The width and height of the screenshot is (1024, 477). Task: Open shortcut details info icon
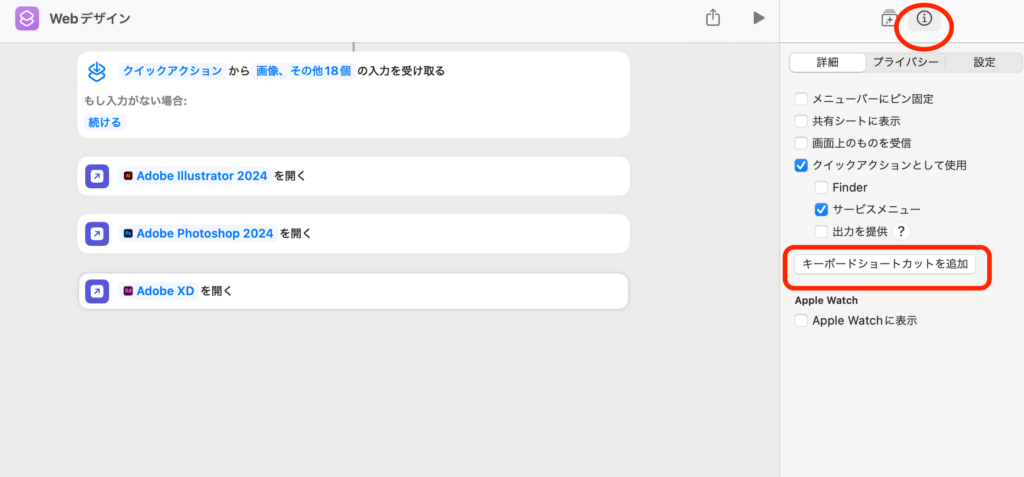(924, 18)
